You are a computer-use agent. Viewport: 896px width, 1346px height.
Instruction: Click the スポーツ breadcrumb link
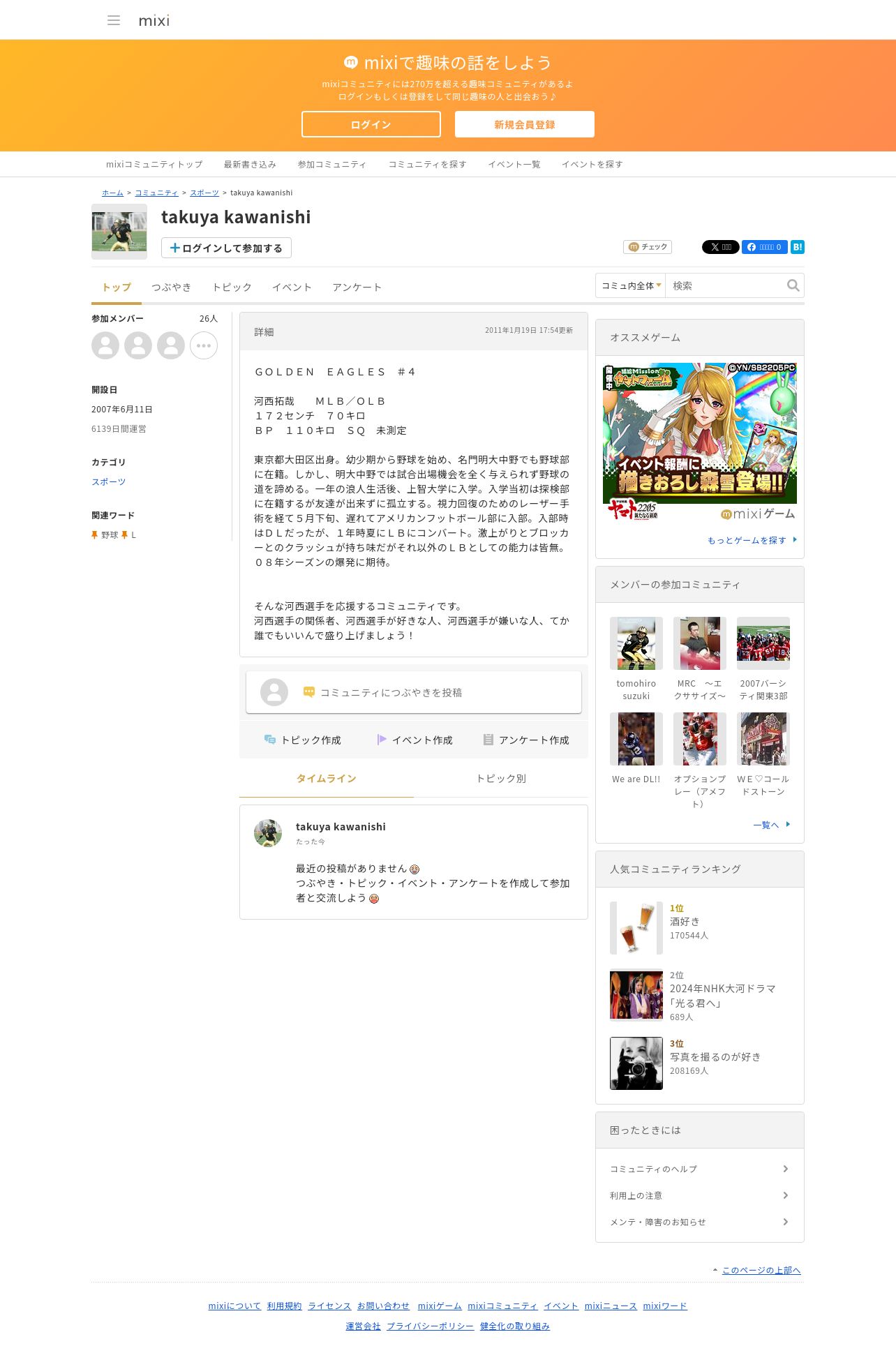pyautogui.click(x=204, y=193)
